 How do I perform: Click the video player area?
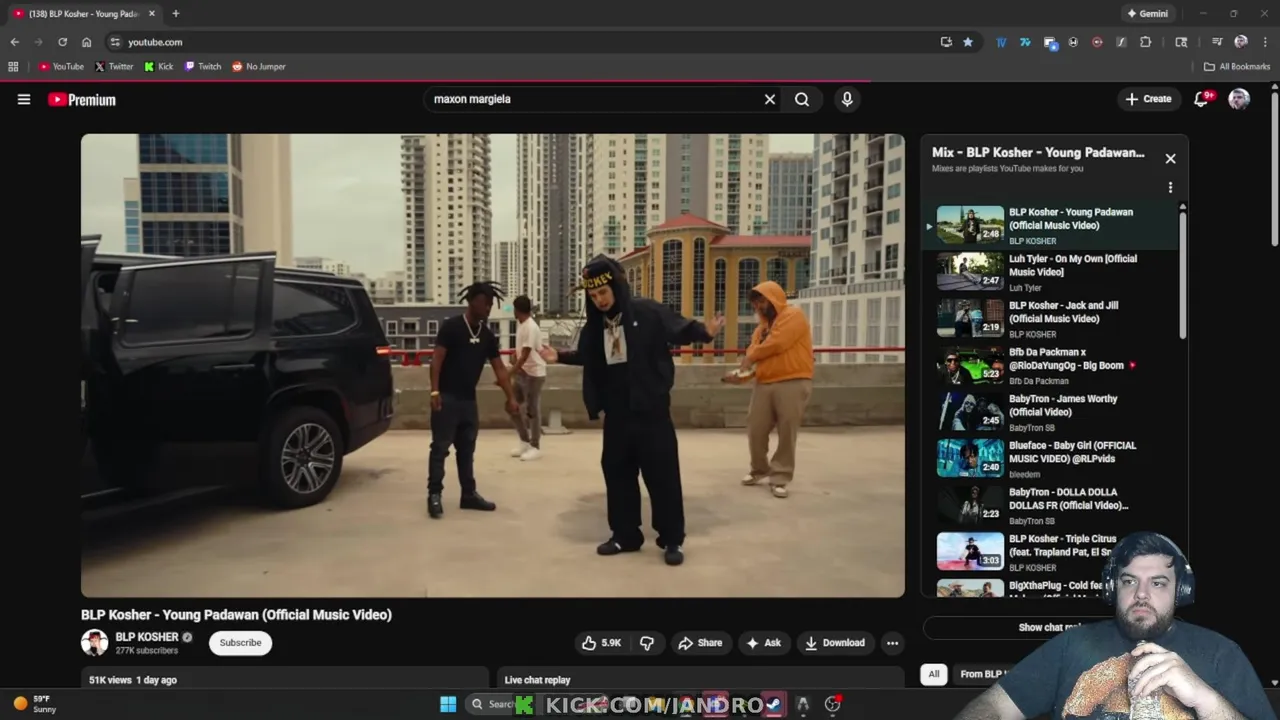click(x=493, y=366)
